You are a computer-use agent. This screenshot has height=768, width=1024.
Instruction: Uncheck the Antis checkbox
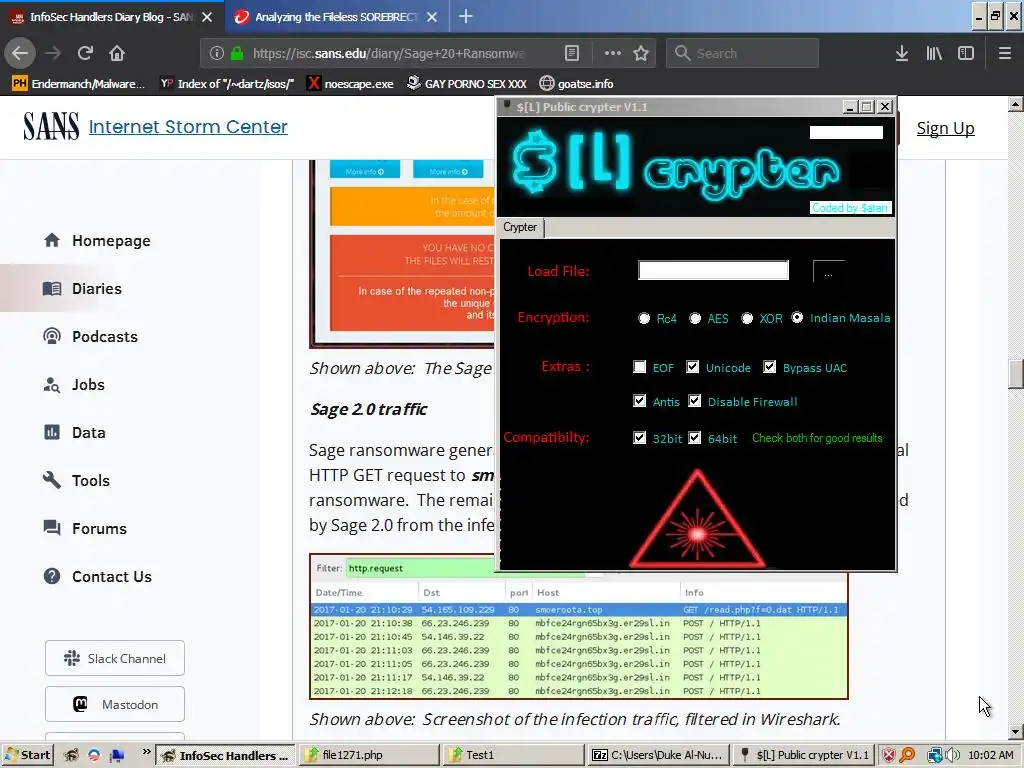tap(640, 401)
